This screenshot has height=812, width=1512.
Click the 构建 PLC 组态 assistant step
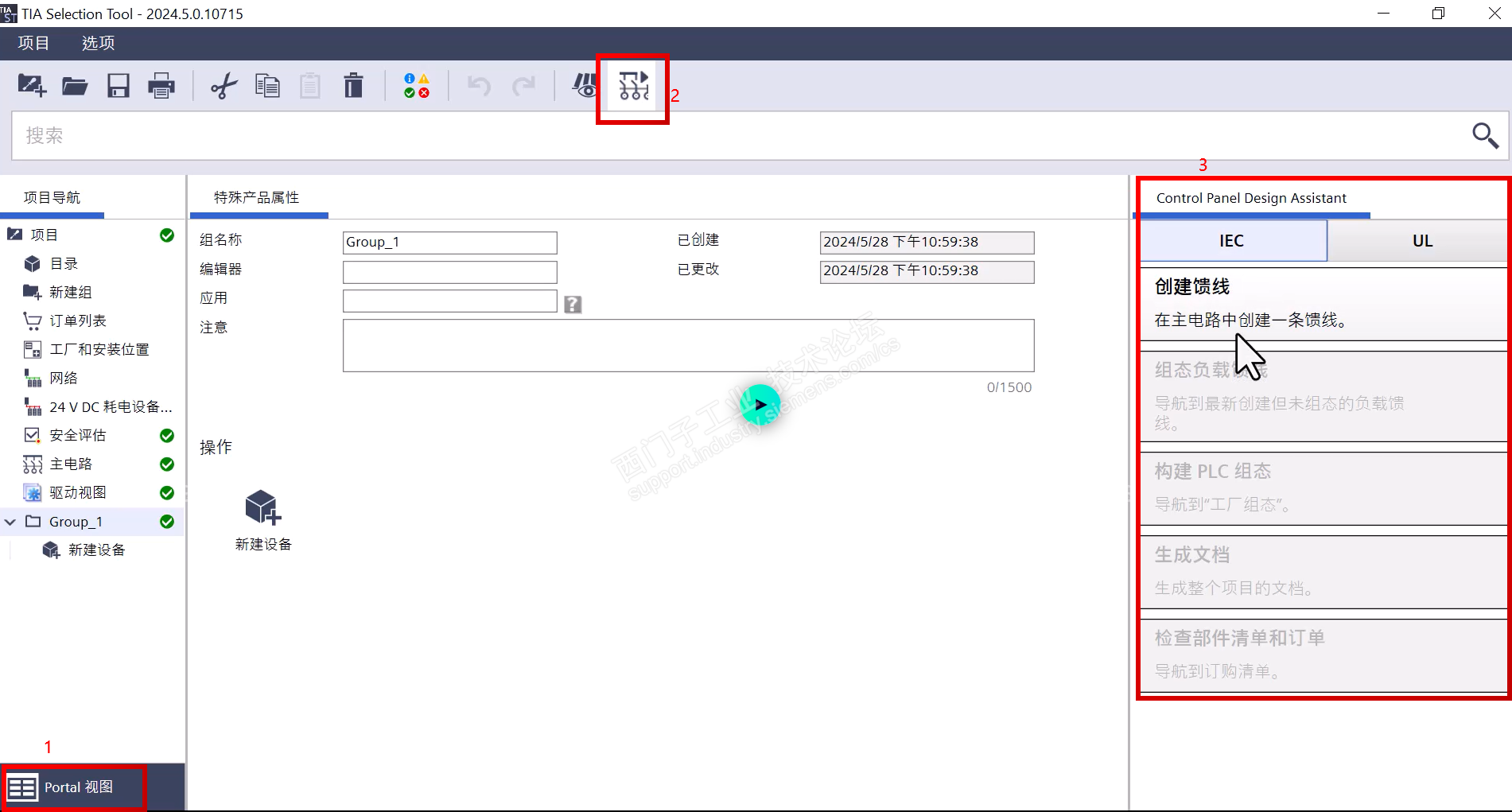coord(1323,488)
